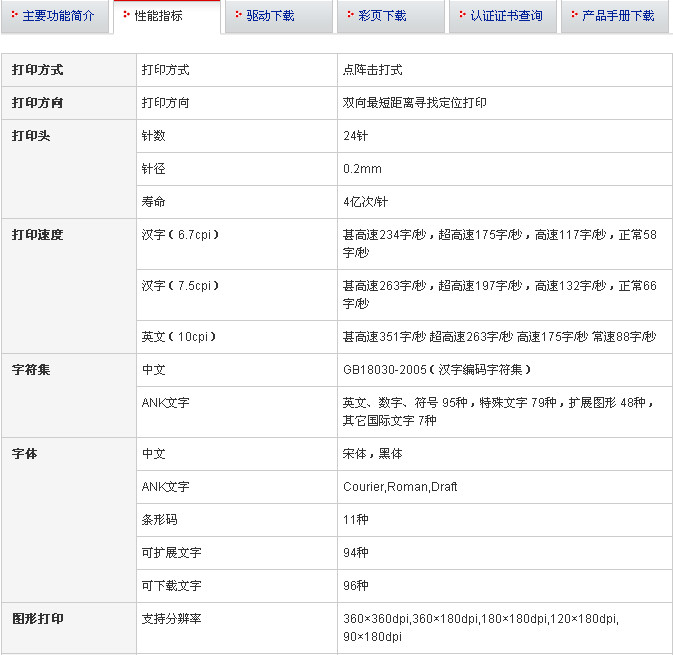Screen dimensions: 673x655
Task: Click the red bullet icon before 认证证书查询
Action: [462, 16]
